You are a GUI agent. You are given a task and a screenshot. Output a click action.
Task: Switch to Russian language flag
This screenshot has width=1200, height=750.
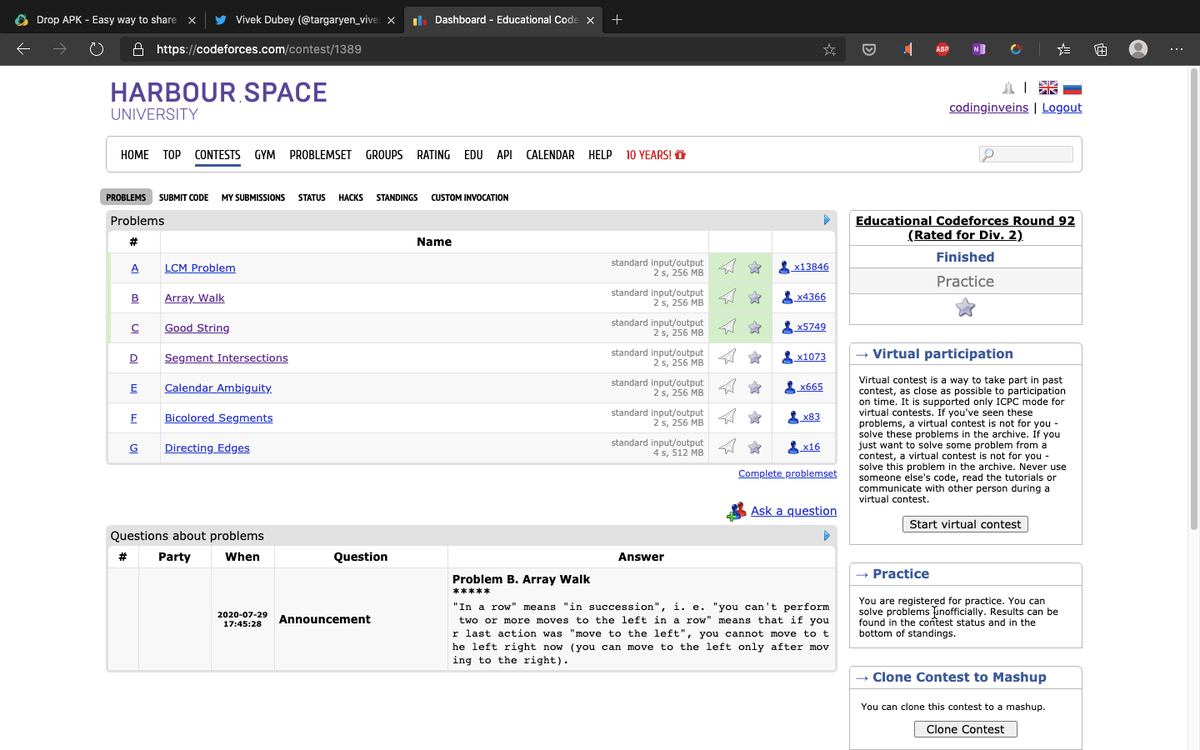[1072, 88]
